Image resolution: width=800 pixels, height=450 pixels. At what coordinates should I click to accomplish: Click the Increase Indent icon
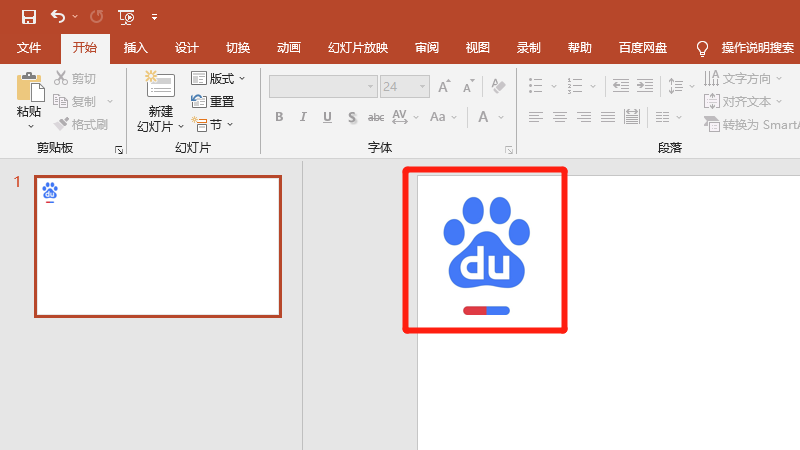tap(645, 86)
